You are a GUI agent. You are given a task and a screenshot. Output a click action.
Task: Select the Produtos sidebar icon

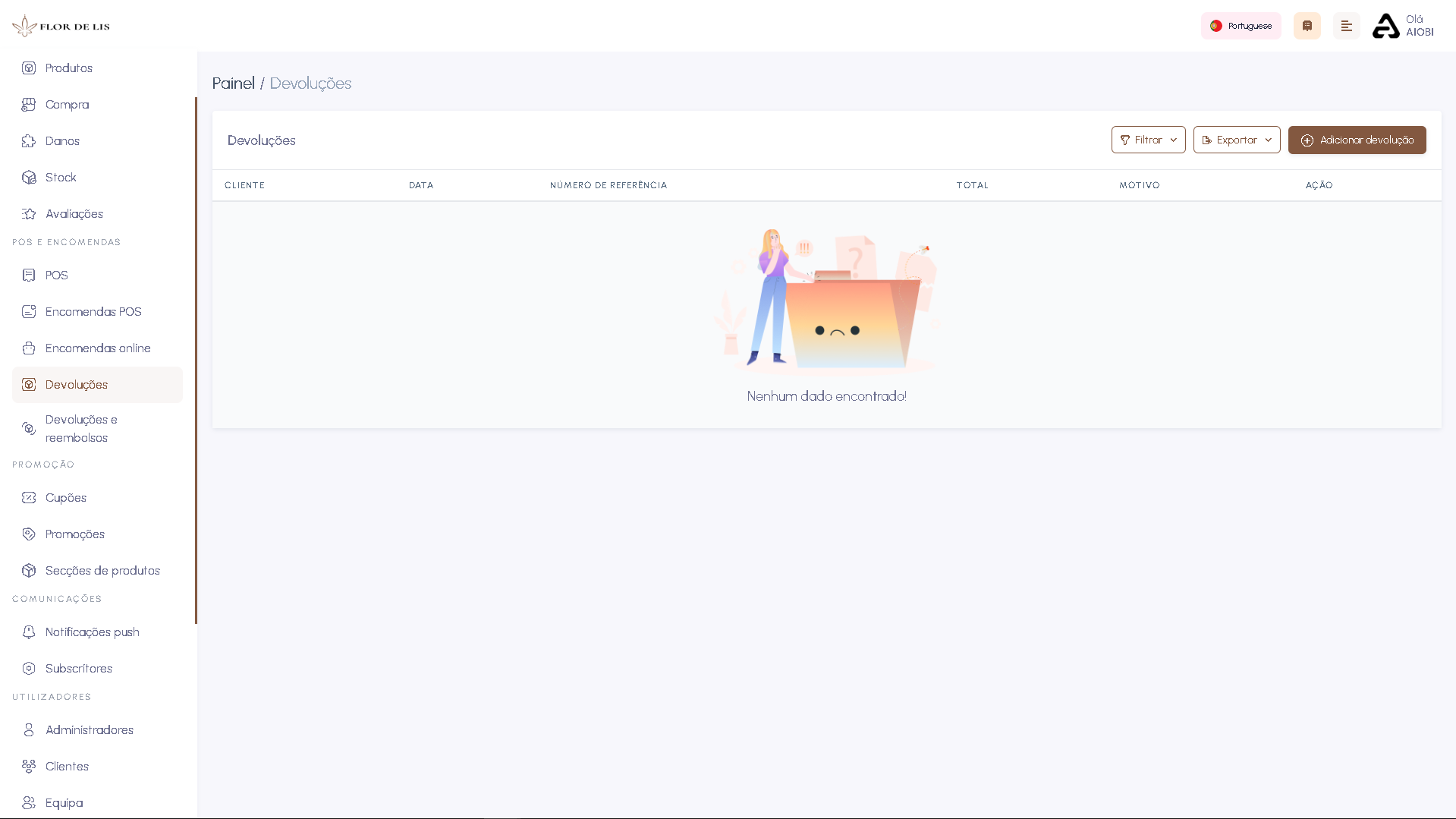(28, 68)
